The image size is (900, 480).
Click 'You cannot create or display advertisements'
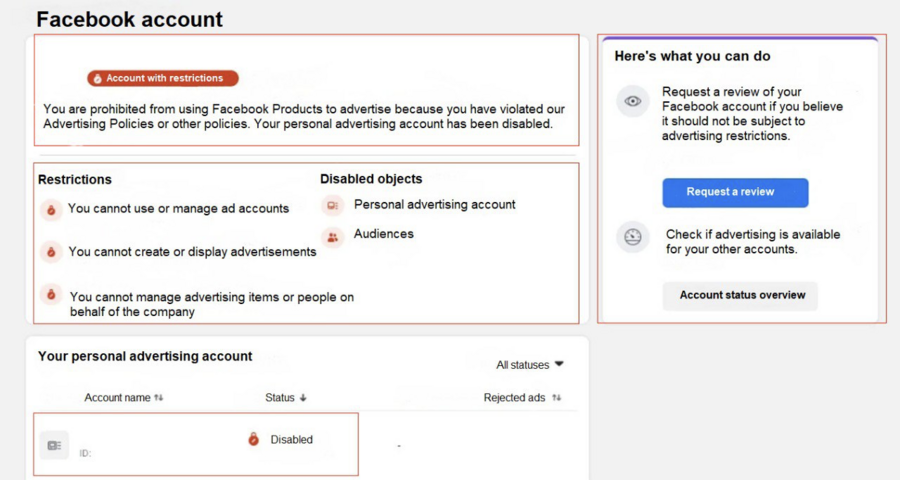coord(192,251)
